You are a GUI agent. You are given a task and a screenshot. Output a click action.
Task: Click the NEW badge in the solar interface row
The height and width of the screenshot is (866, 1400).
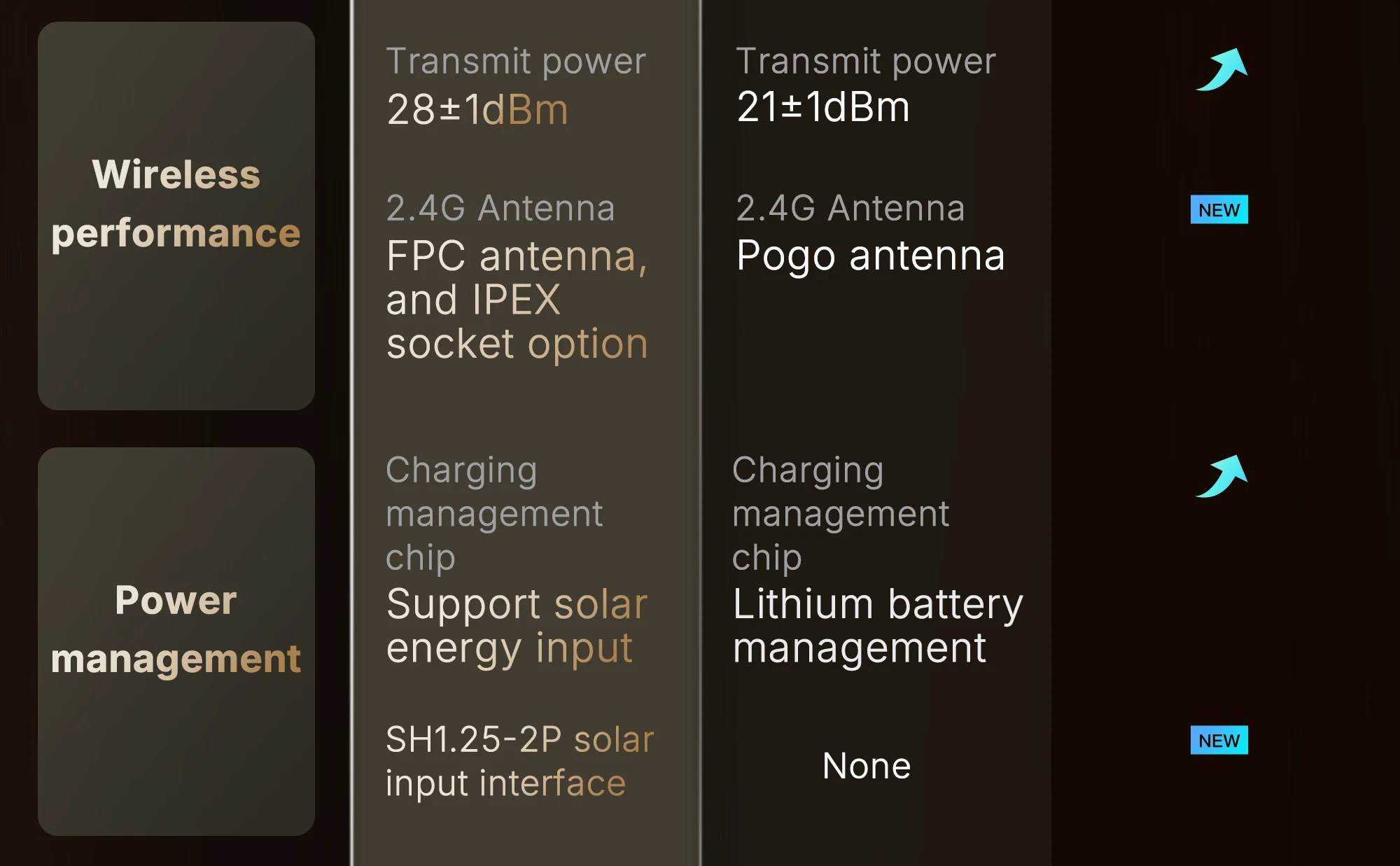pos(1219,740)
